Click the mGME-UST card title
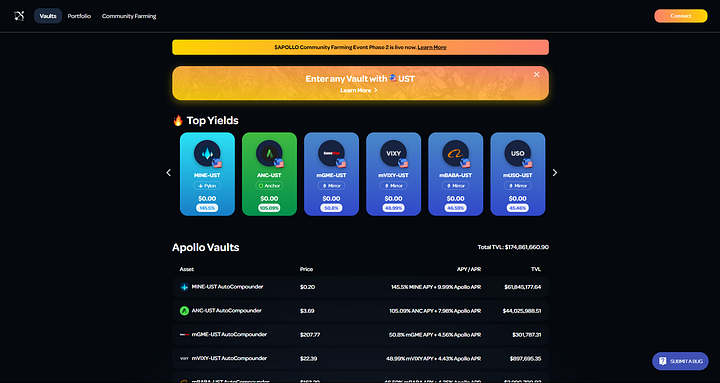This screenshot has height=383, width=720. click(331, 175)
